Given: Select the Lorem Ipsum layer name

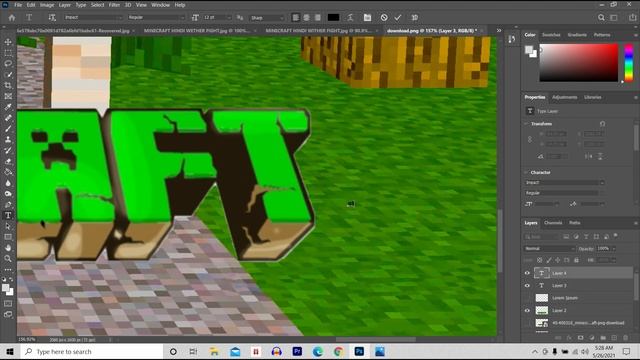Looking at the screenshot, I should pos(565,298).
